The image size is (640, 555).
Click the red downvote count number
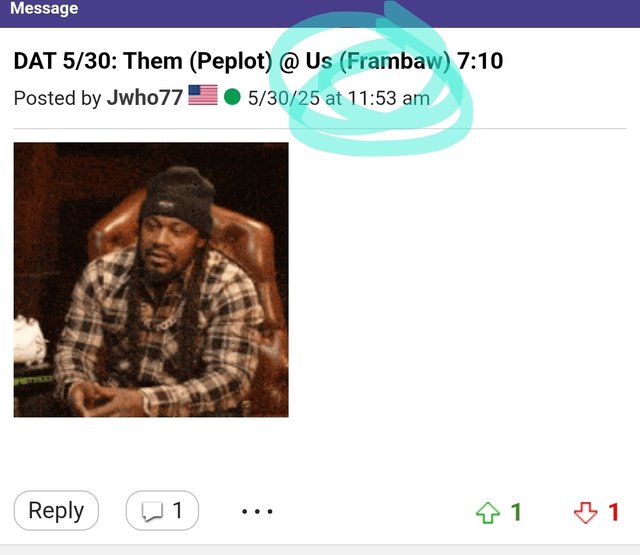613,512
